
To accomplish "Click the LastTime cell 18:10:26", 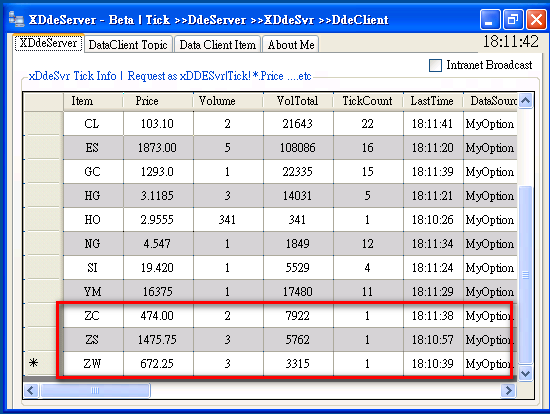I will (x=433, y=220).
